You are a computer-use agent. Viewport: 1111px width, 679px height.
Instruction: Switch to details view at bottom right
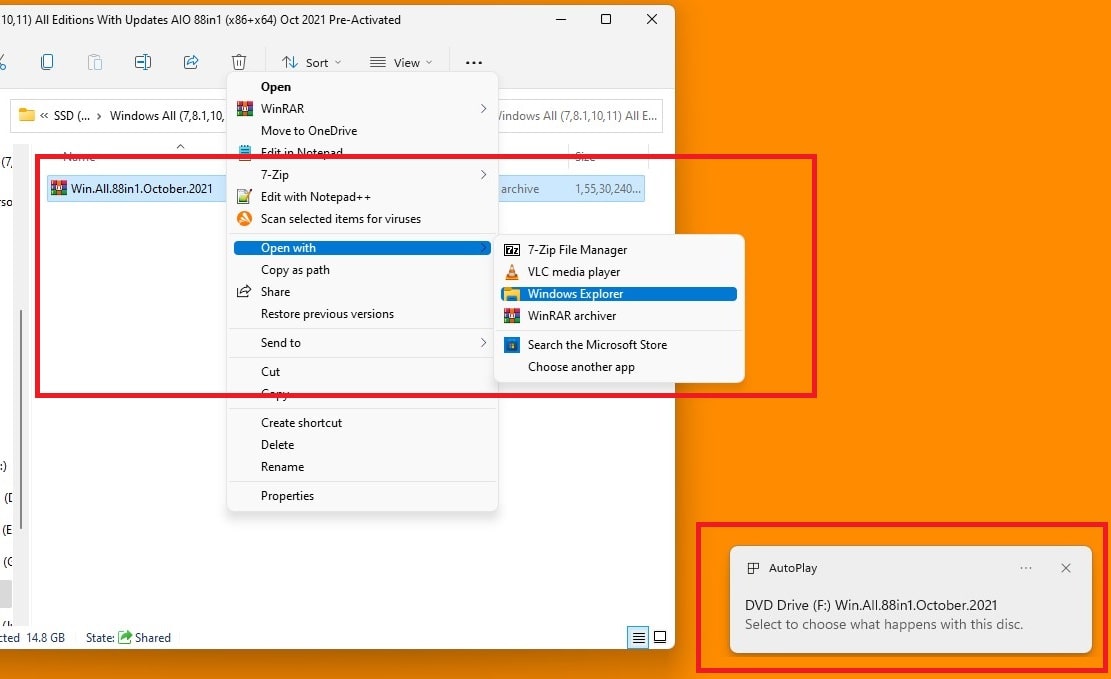(637, 637)
